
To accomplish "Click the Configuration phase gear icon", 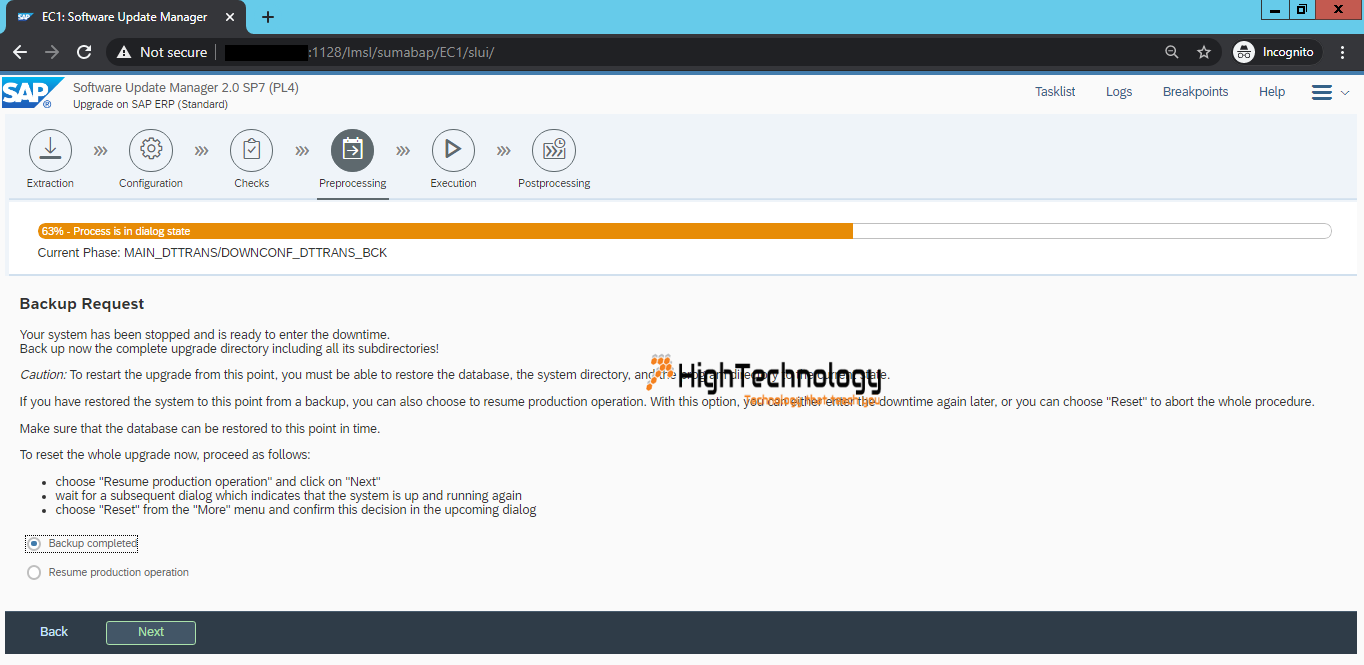I will [x=151, y=150].
